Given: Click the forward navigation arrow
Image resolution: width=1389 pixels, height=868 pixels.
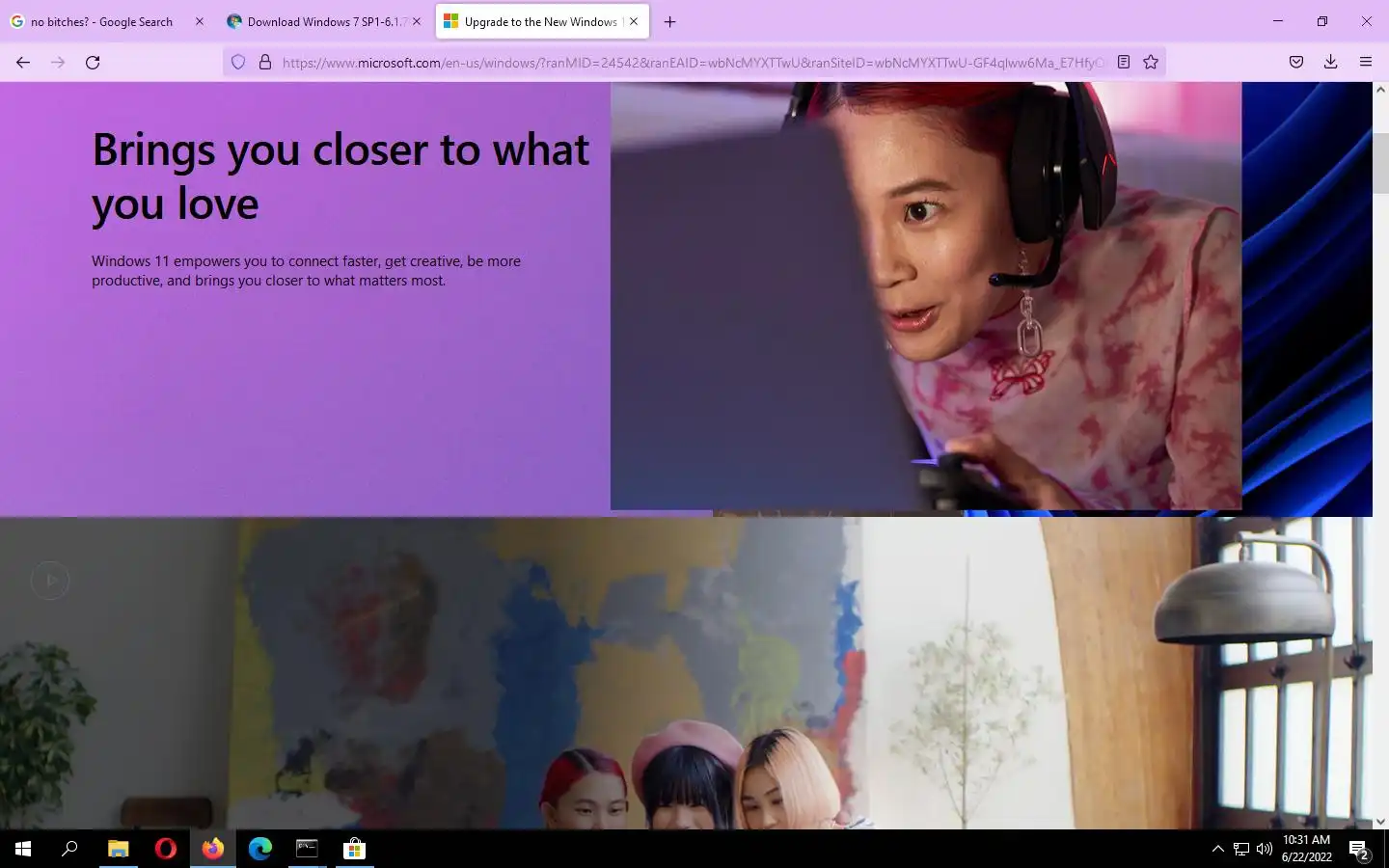Looking at the screenshot, I should tap(58, 62).
